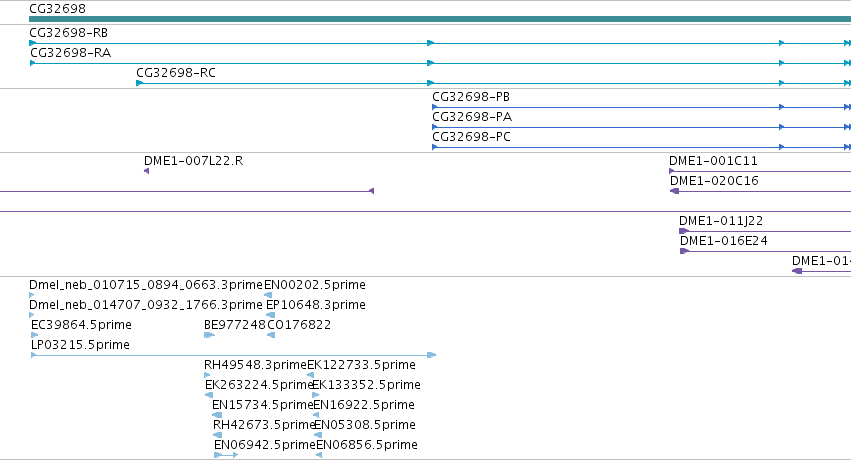Click the CG32698-RB transcript start arrow
Viewport: 851px width, 460px height.
33,43
